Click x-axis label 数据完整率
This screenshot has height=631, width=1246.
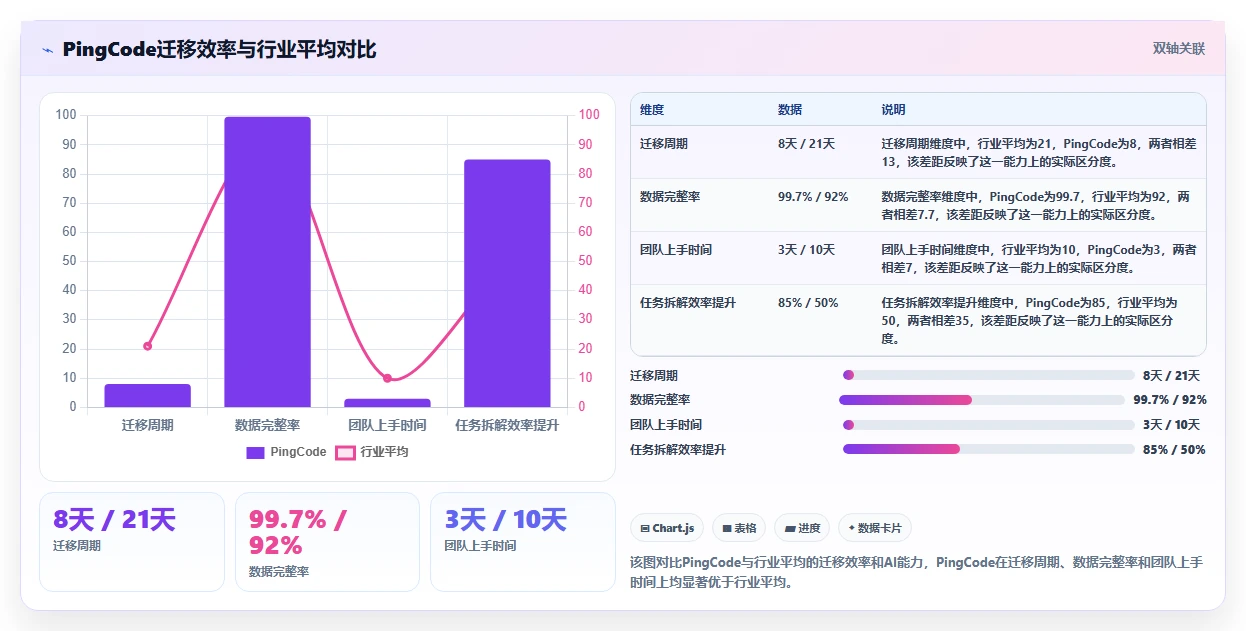coord(267,425)
